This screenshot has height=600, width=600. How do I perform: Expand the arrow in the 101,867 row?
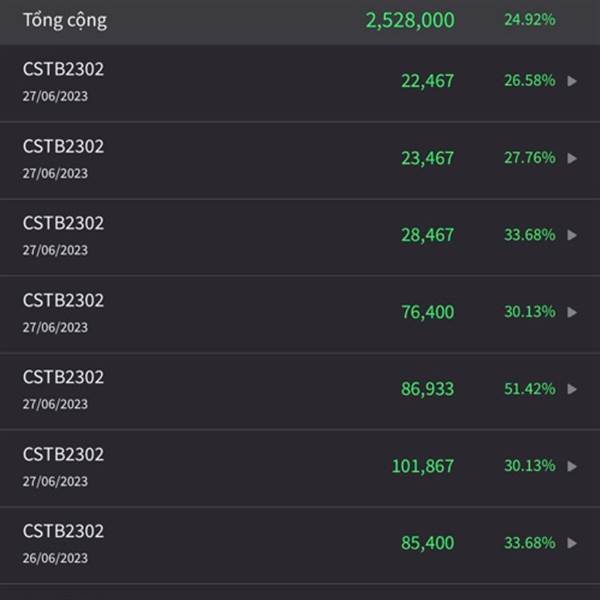(572, 466)
